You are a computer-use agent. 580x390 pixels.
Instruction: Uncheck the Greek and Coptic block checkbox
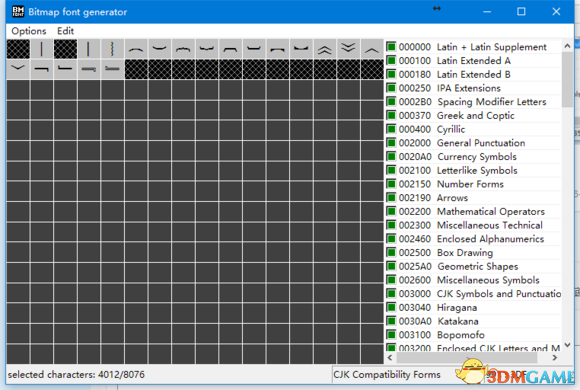click(391, 115)
